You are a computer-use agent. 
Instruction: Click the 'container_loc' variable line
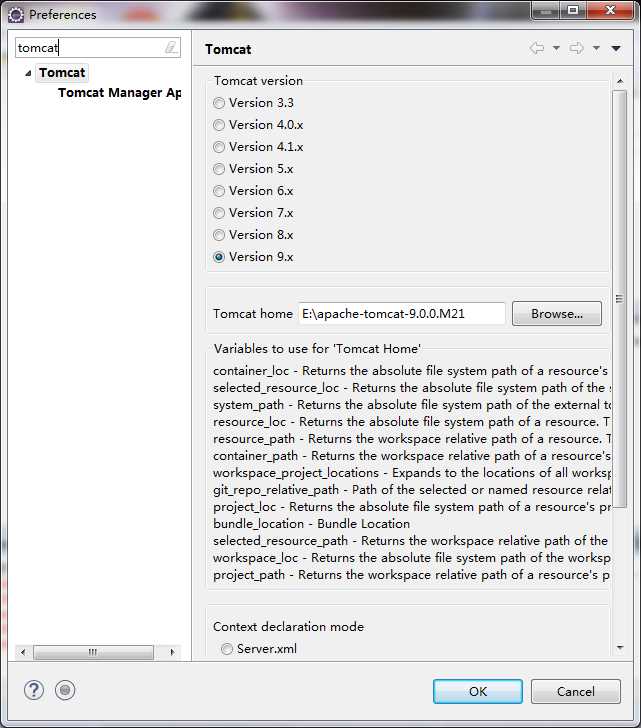tap(410, 371)
